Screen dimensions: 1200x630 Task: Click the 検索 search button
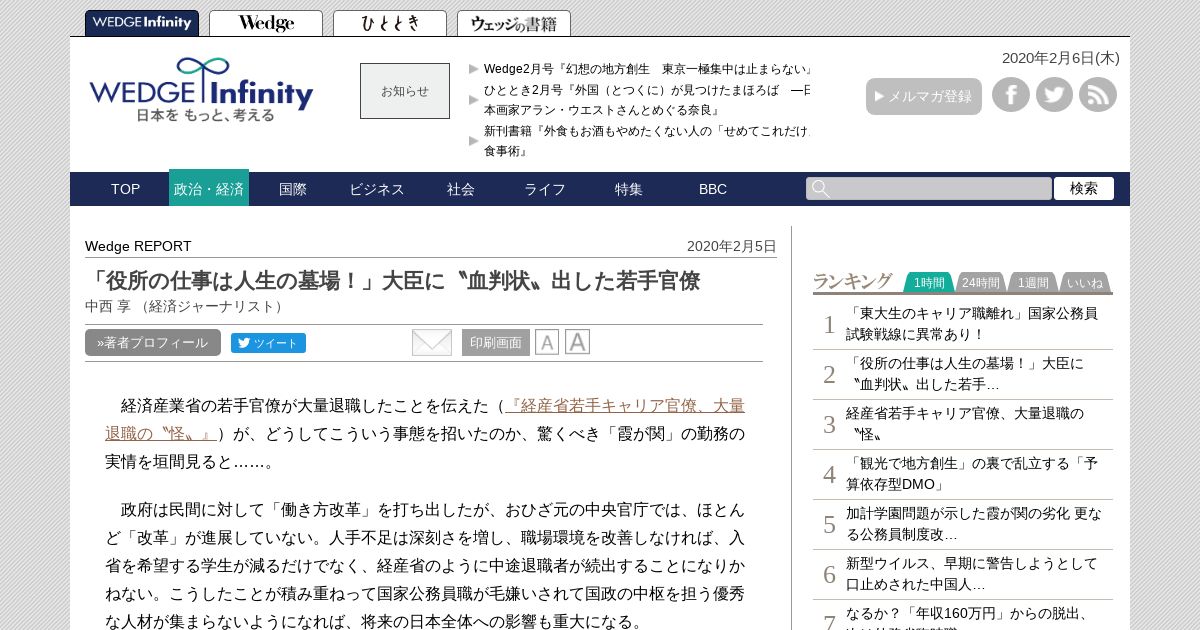tap(1084, 188)
